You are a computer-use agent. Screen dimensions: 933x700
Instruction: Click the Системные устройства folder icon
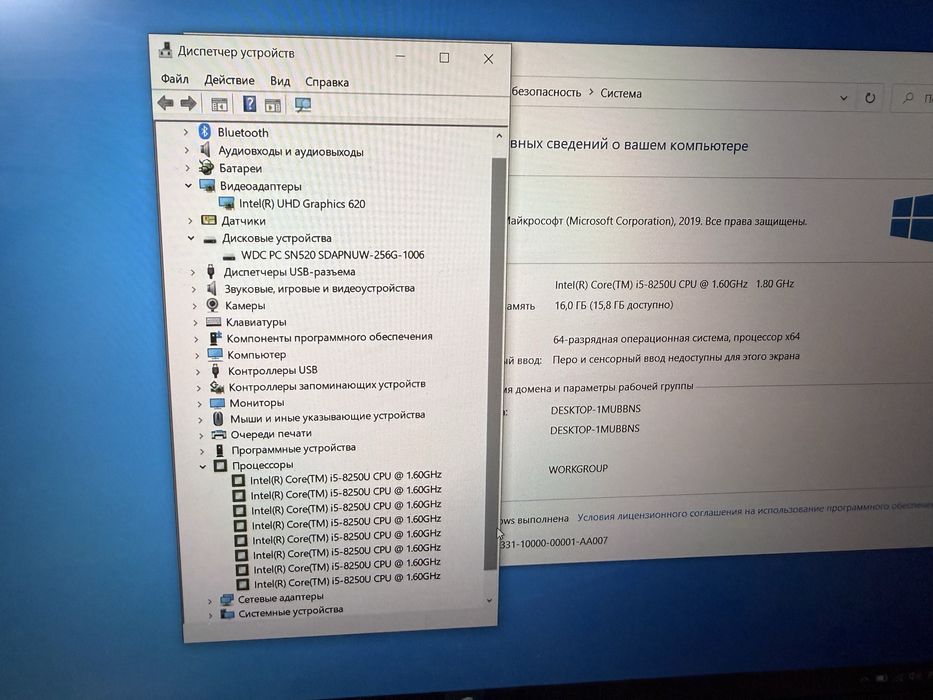pos(227,614)
